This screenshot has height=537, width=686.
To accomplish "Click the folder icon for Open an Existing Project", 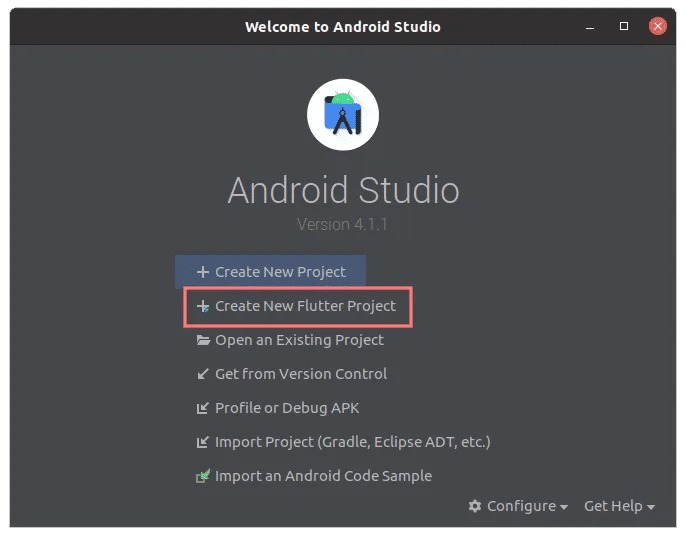I will click(203, 340).
